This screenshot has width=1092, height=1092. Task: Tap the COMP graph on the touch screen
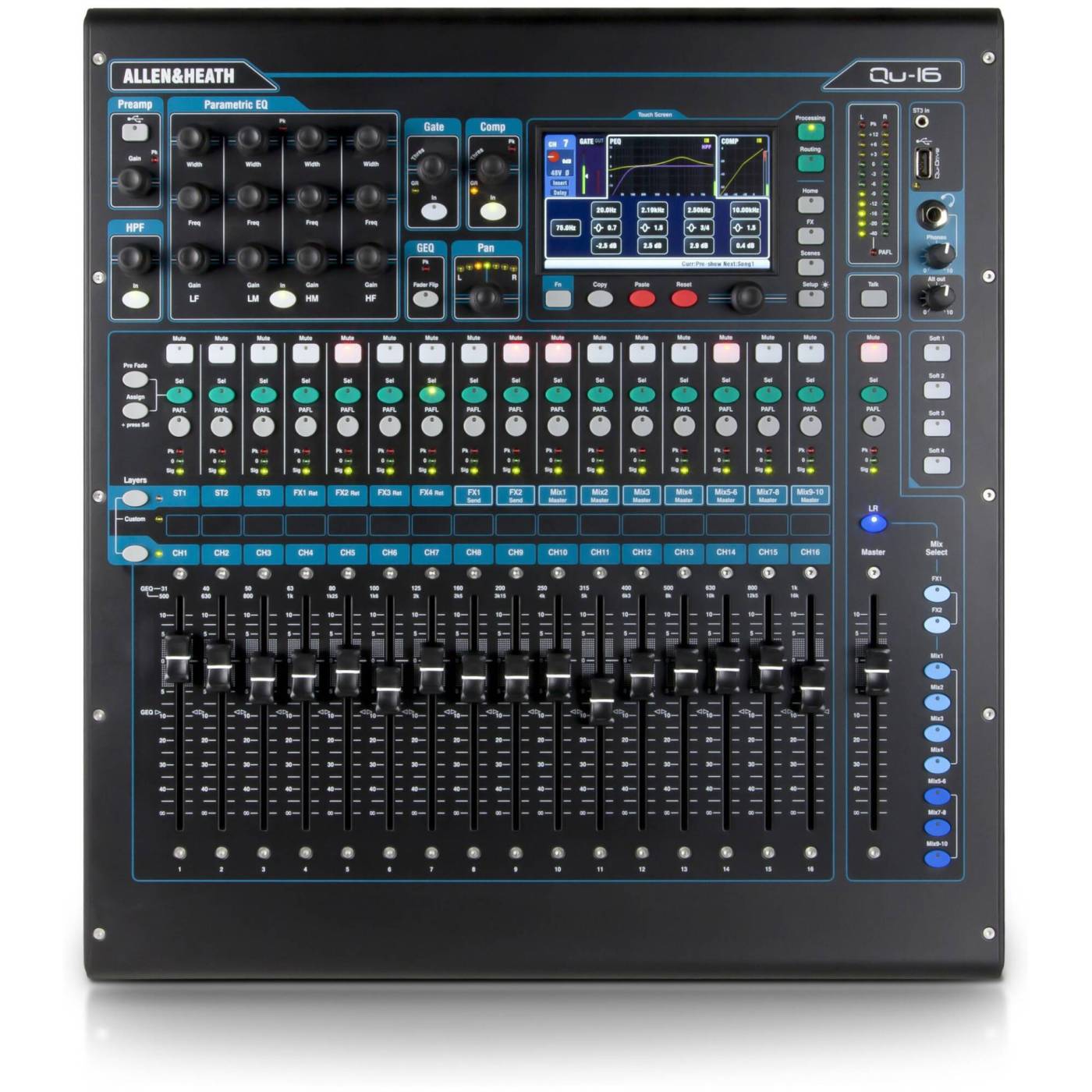[743, 166]
